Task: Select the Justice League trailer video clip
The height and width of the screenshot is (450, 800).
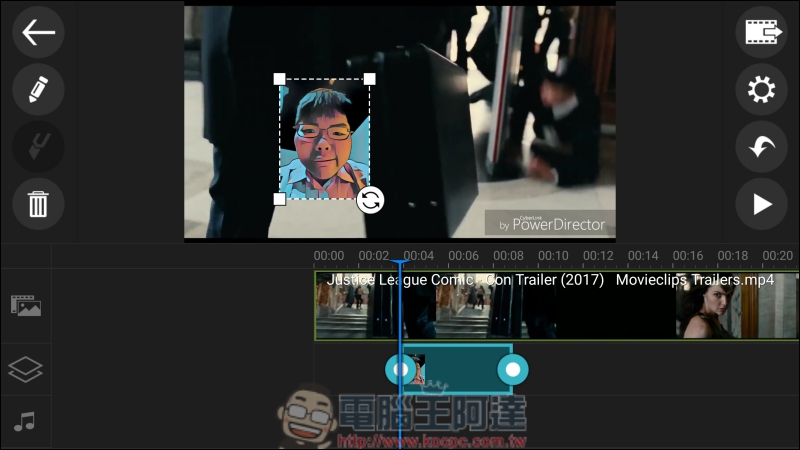Action: pos(556,306)
